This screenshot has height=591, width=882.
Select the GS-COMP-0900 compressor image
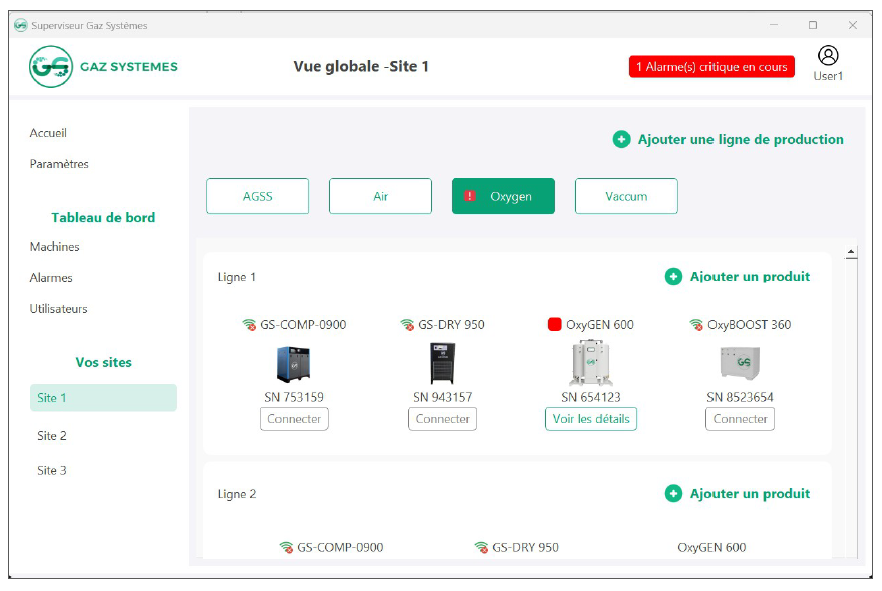(x=294, y=363)
